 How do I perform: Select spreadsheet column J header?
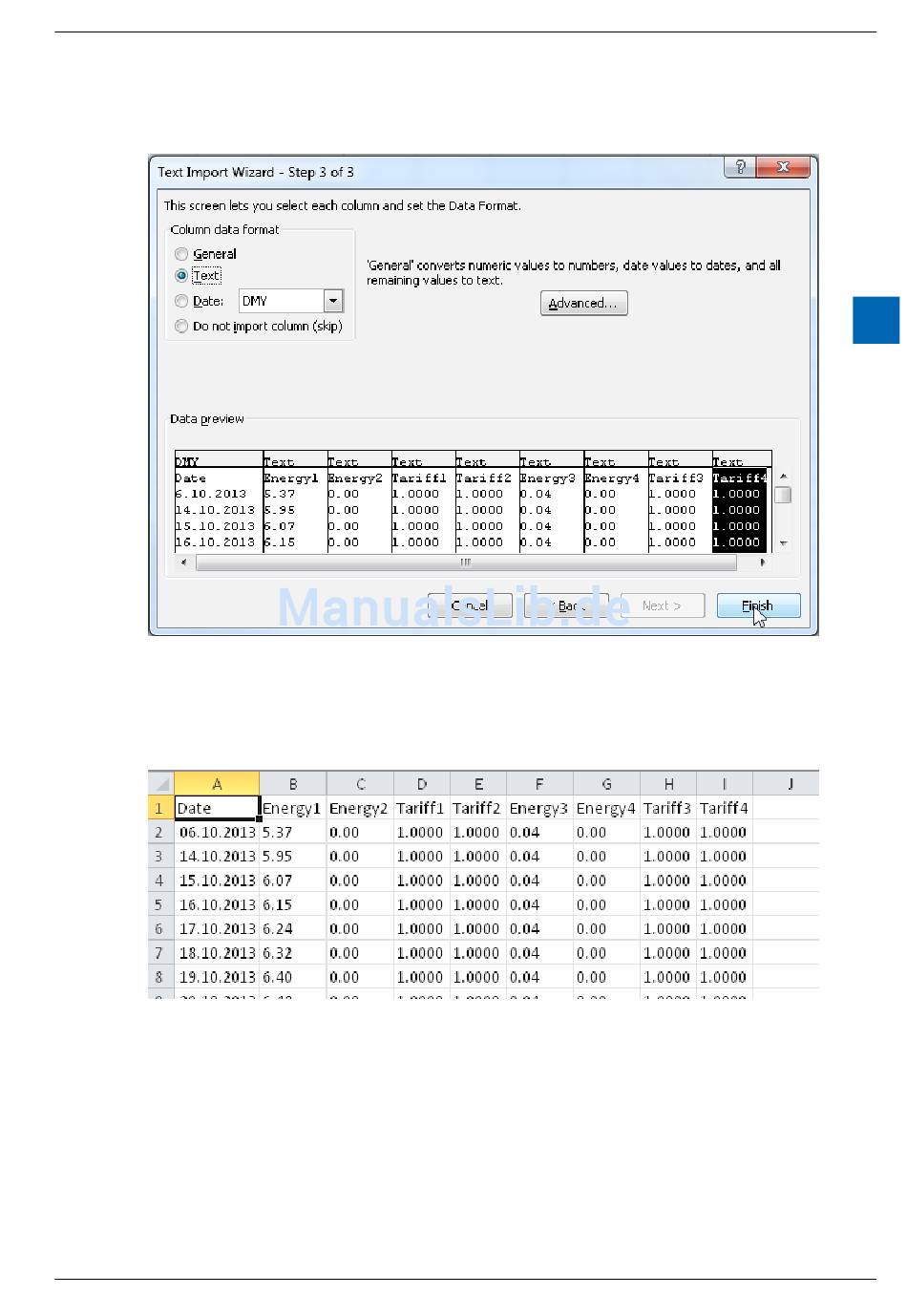(x=786, y=783)
